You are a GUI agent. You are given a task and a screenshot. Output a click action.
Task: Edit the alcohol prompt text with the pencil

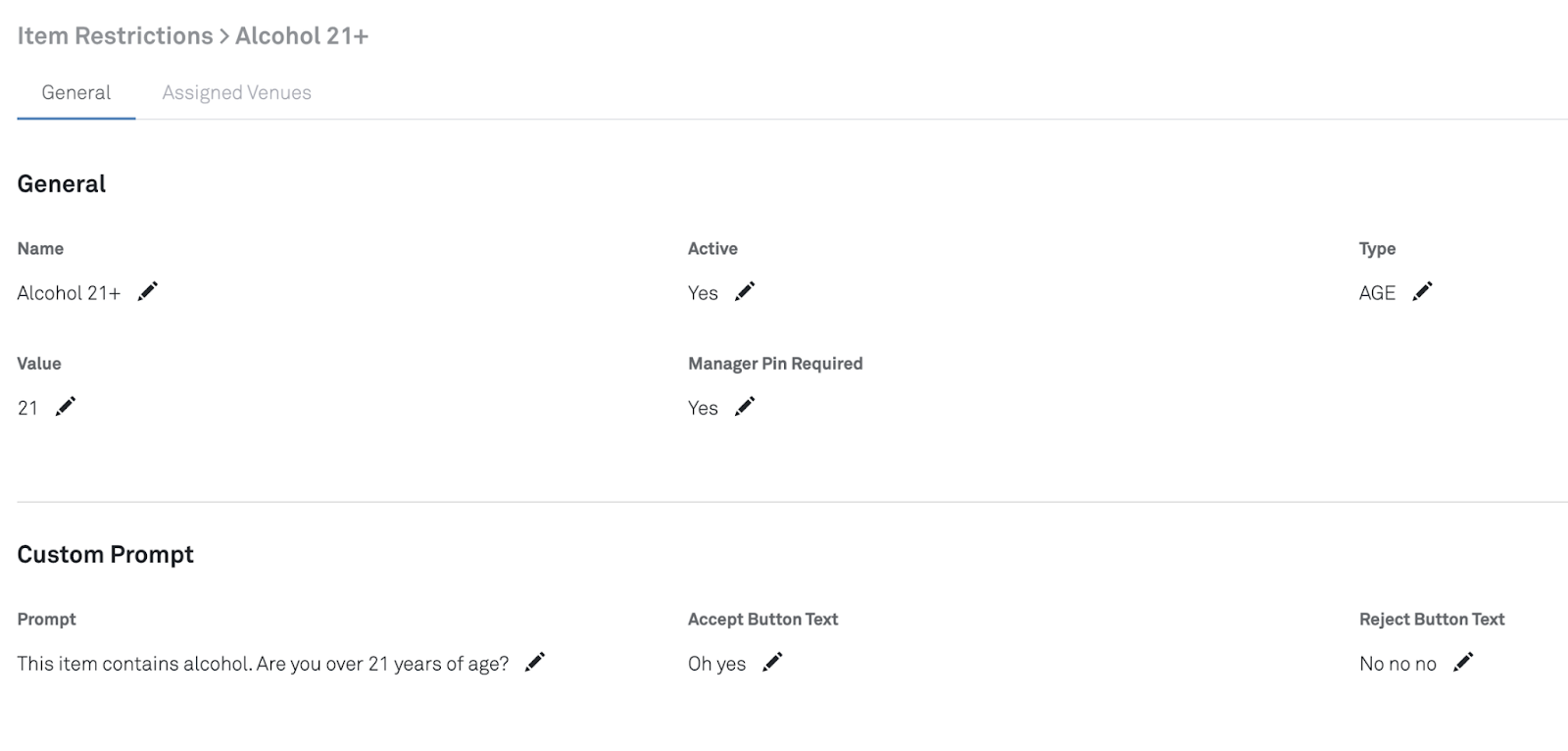tap(535, 662)
